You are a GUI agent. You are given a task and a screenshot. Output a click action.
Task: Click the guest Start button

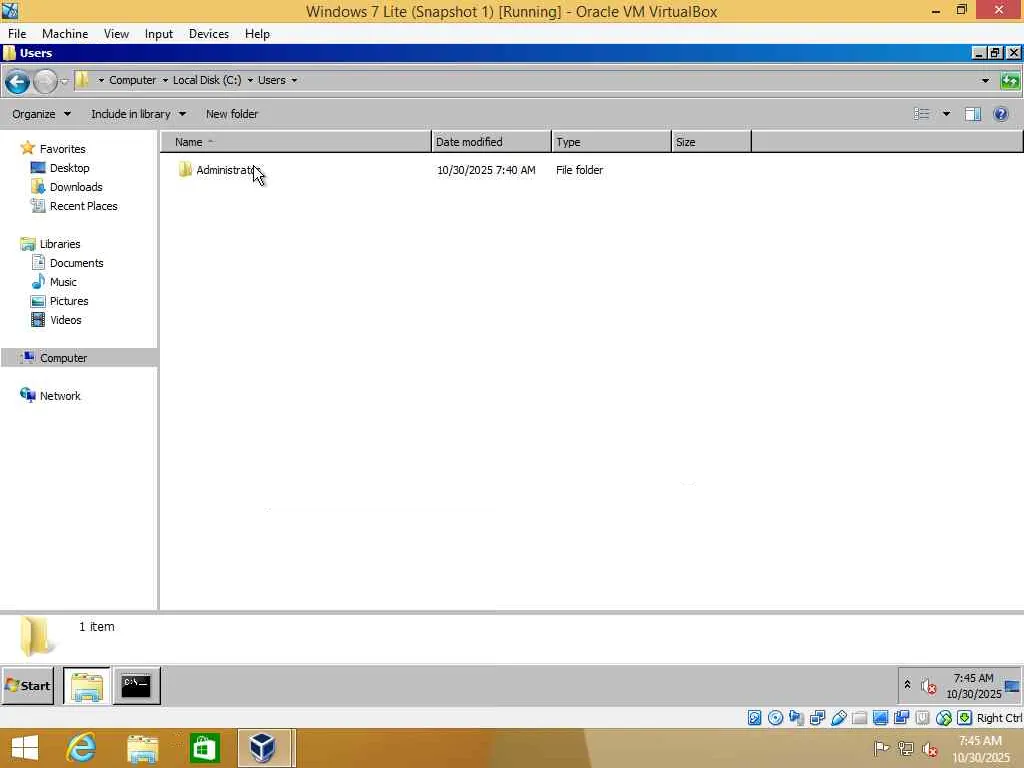(27, 686)
